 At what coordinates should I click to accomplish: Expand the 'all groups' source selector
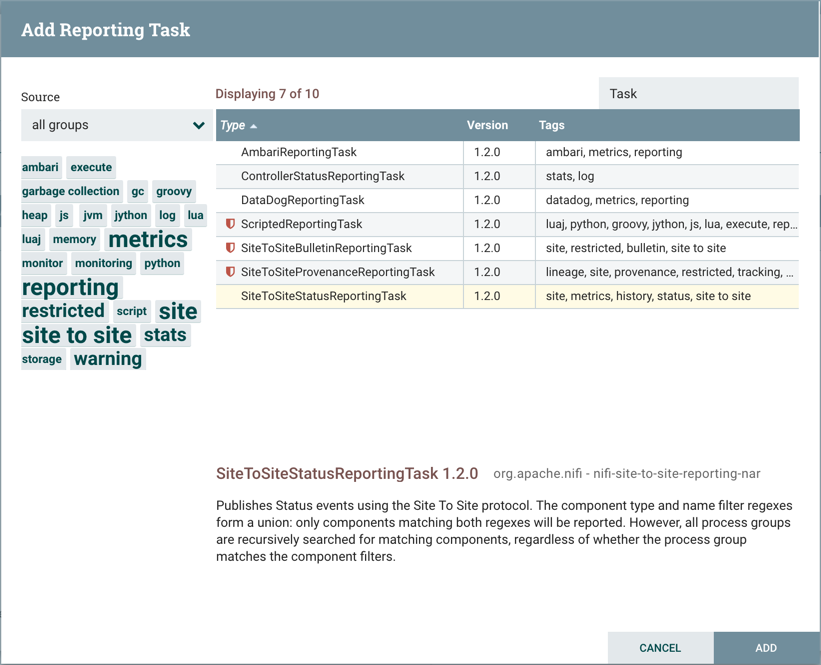tap(116, 126)
